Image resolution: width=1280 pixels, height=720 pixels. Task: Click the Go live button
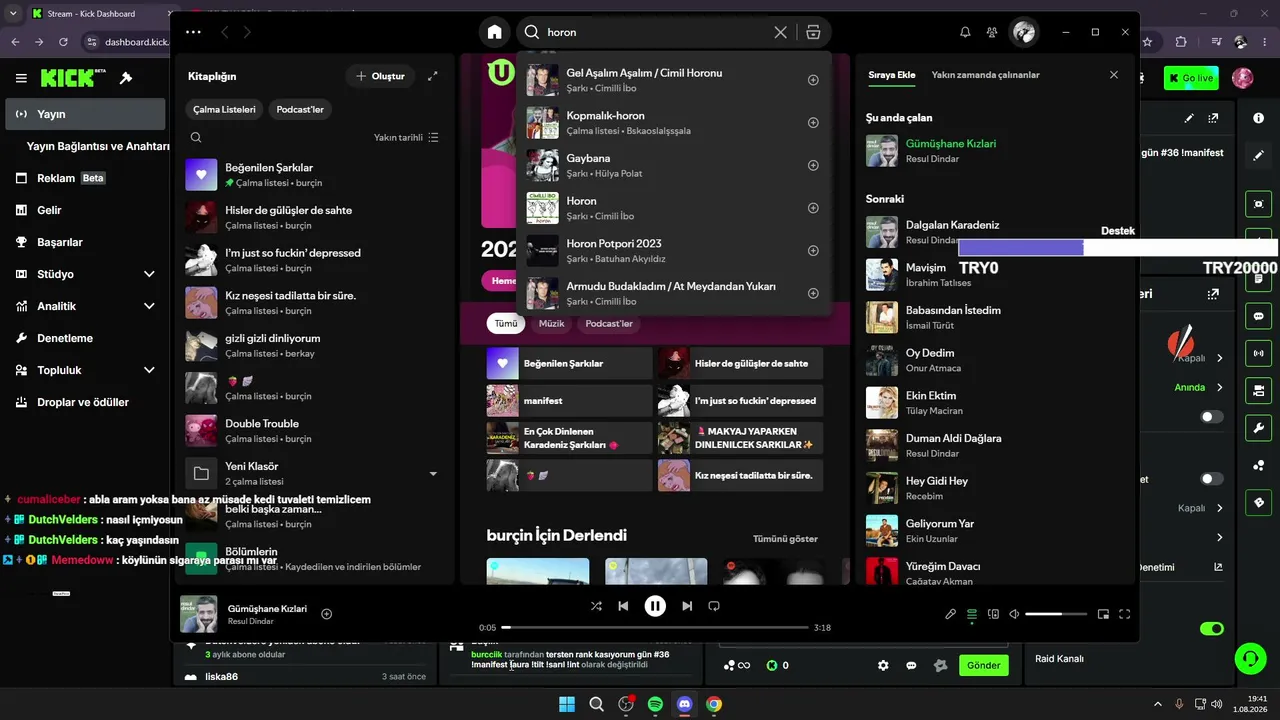(1191, 78)
